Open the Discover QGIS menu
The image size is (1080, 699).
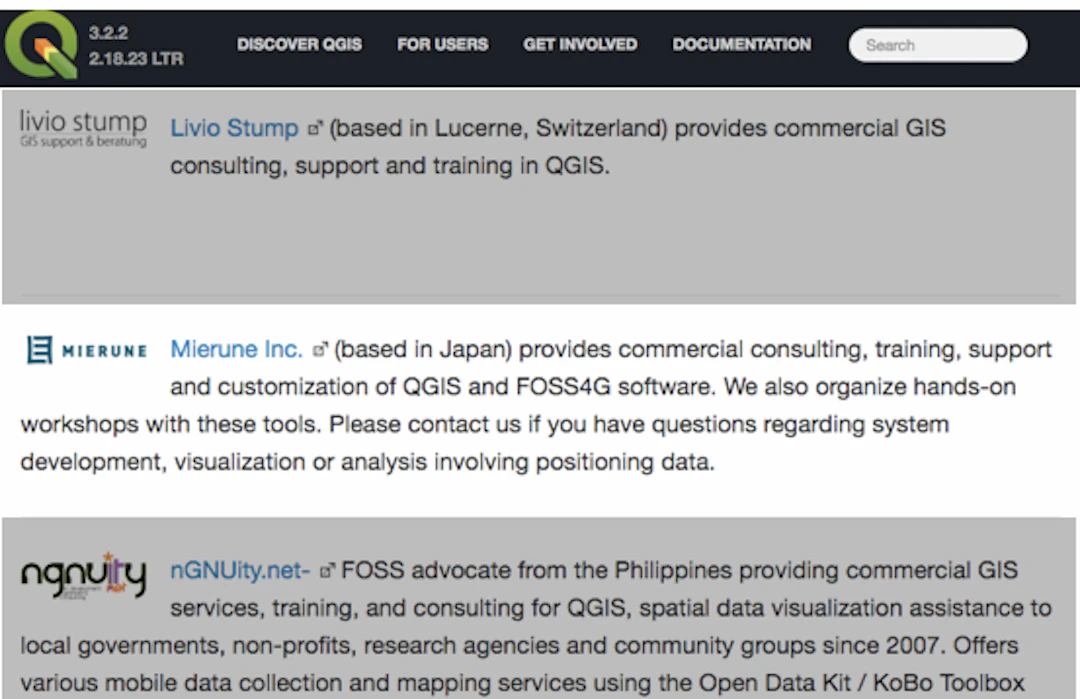tap(300, 45)
